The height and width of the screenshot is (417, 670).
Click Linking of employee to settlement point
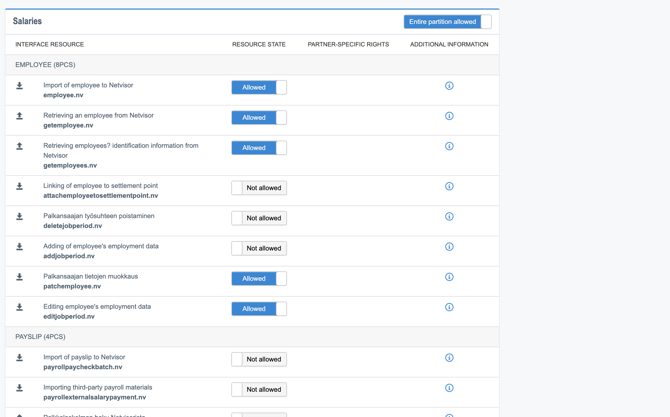pos(100,186)
